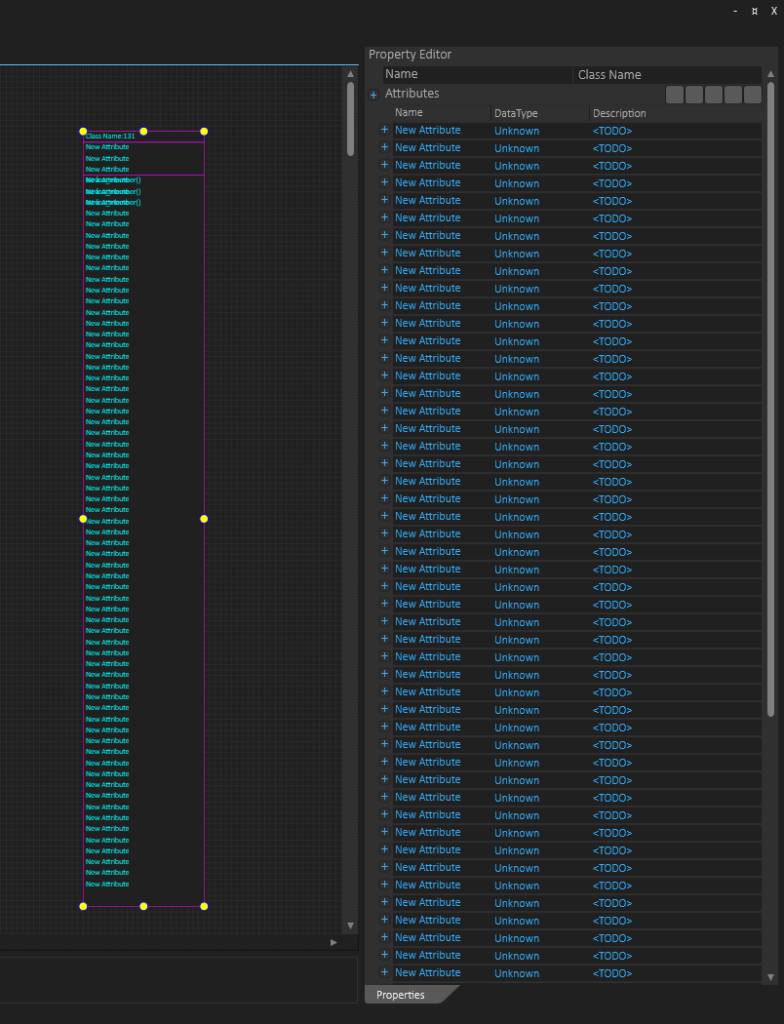Click the middle gray button beside Attributes
The width and height of the screenshot is (784, 1024).
(x=713, y=95)
